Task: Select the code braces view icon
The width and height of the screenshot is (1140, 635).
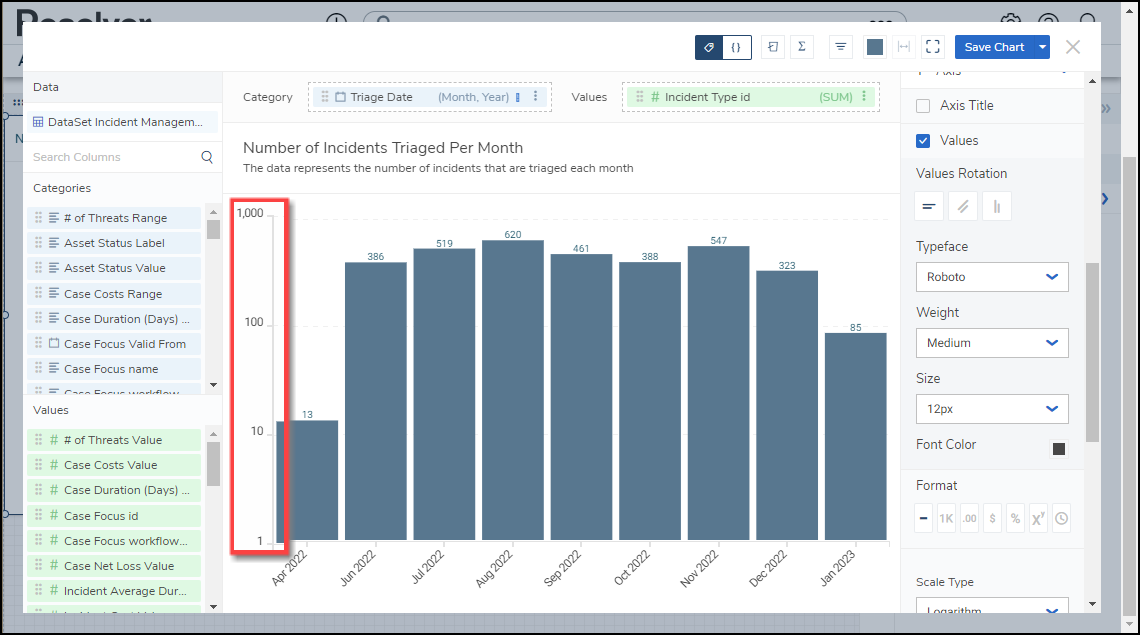Action: point(736,47)
